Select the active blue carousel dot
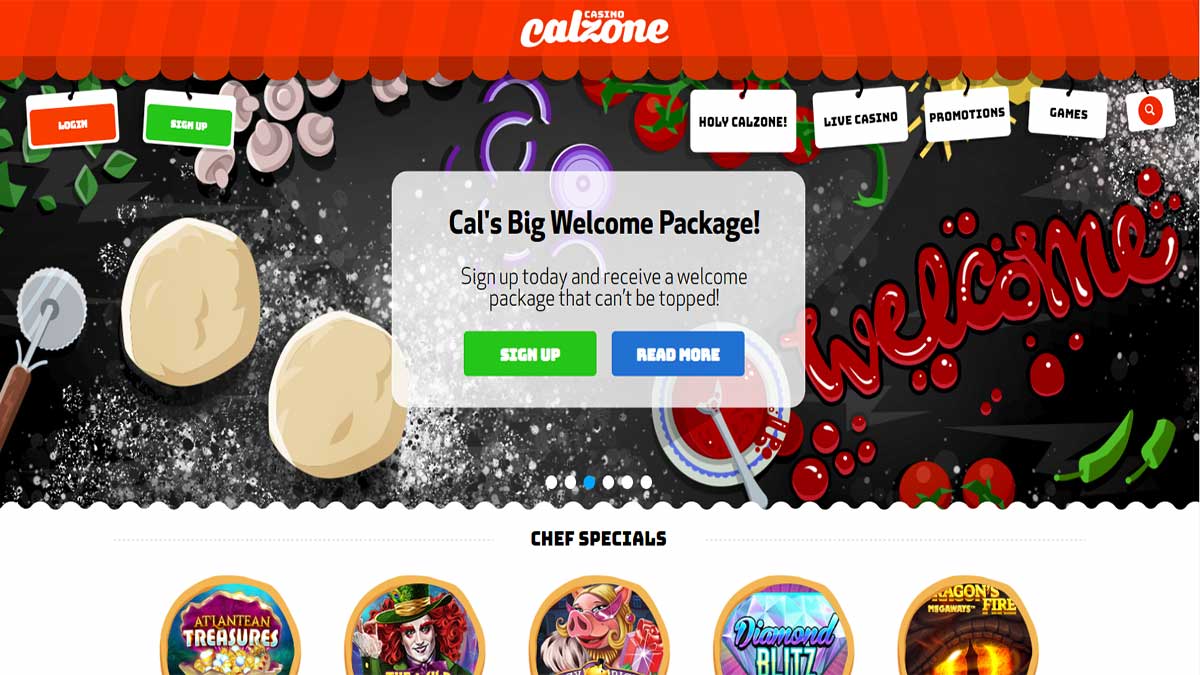 [589, 482]
